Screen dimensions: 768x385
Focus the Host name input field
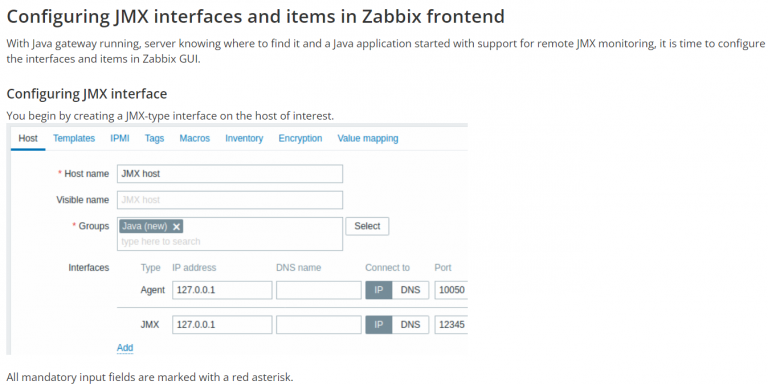[230, 174]
